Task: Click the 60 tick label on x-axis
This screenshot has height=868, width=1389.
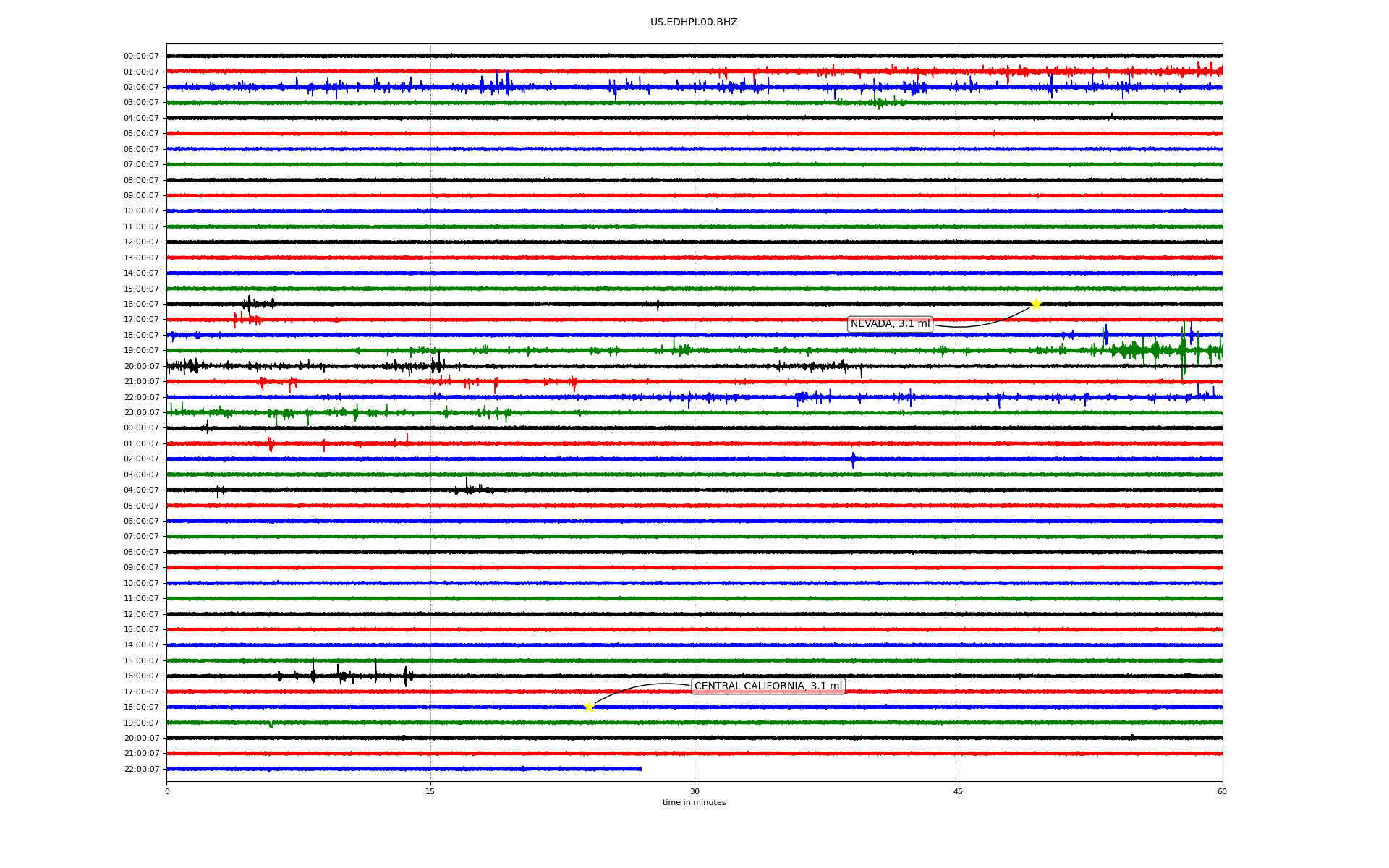Action: [1222, 791]
